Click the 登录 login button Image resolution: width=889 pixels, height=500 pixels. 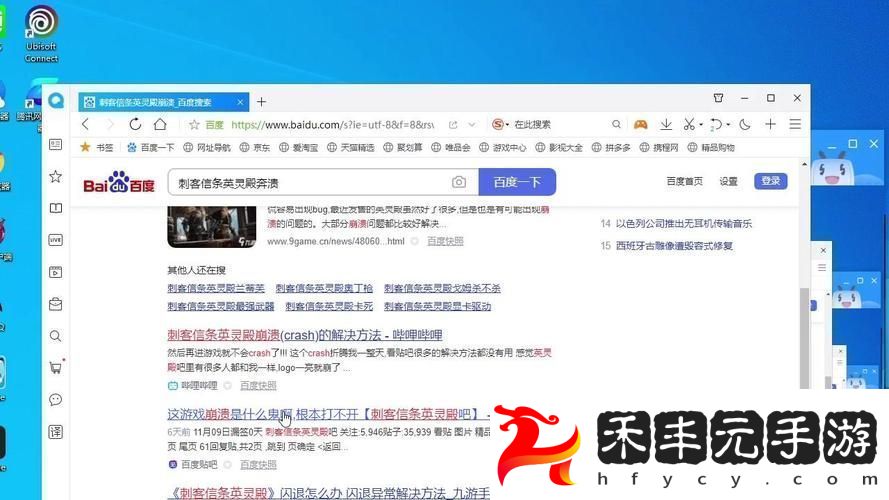click(x=771, y=181)
